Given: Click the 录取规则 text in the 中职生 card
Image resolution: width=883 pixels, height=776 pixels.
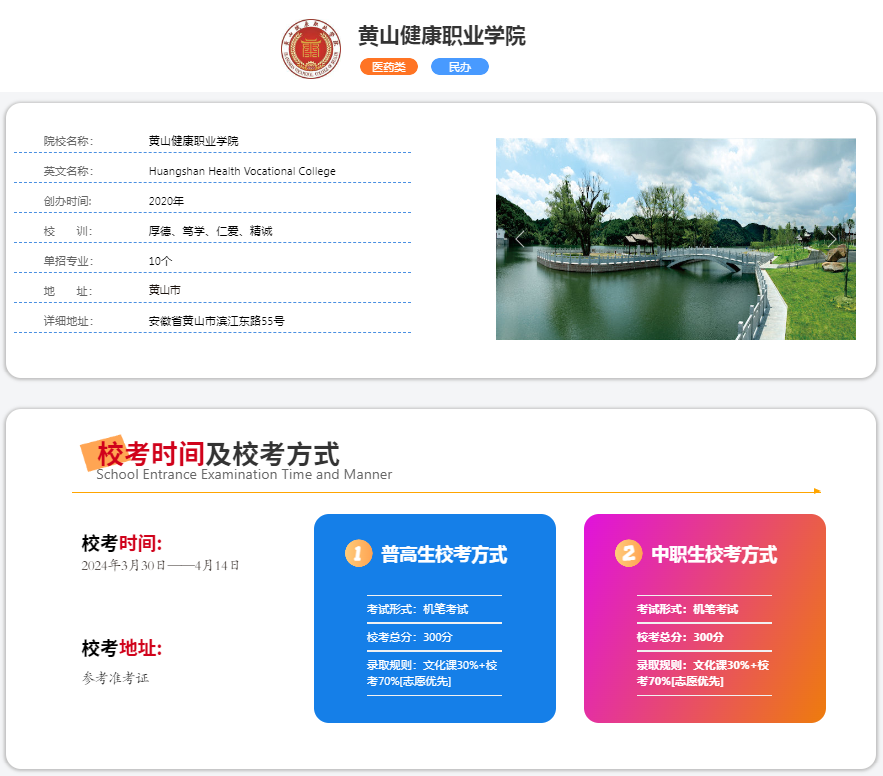Looking at the screenshot, I should click(703, 673).
